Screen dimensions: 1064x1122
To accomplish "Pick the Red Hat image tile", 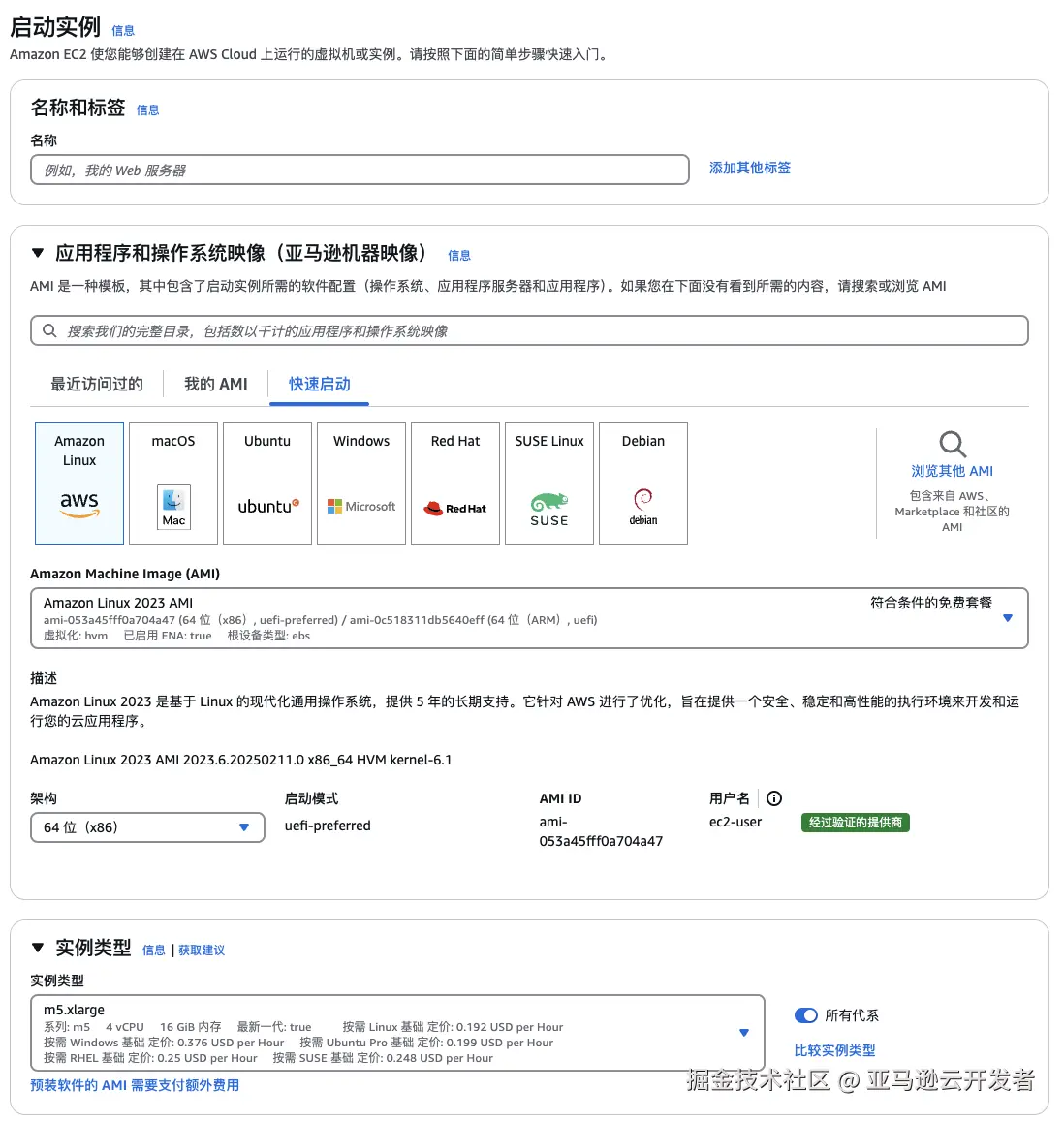I will coord(455,483).
